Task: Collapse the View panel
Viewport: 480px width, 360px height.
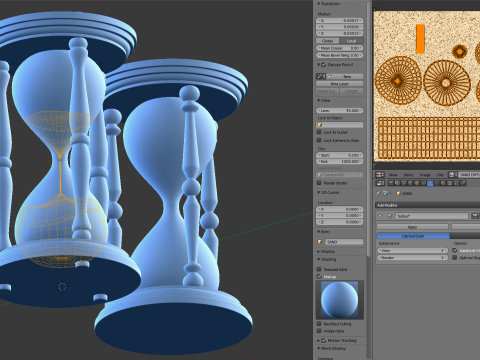Action: pos(319,100)
